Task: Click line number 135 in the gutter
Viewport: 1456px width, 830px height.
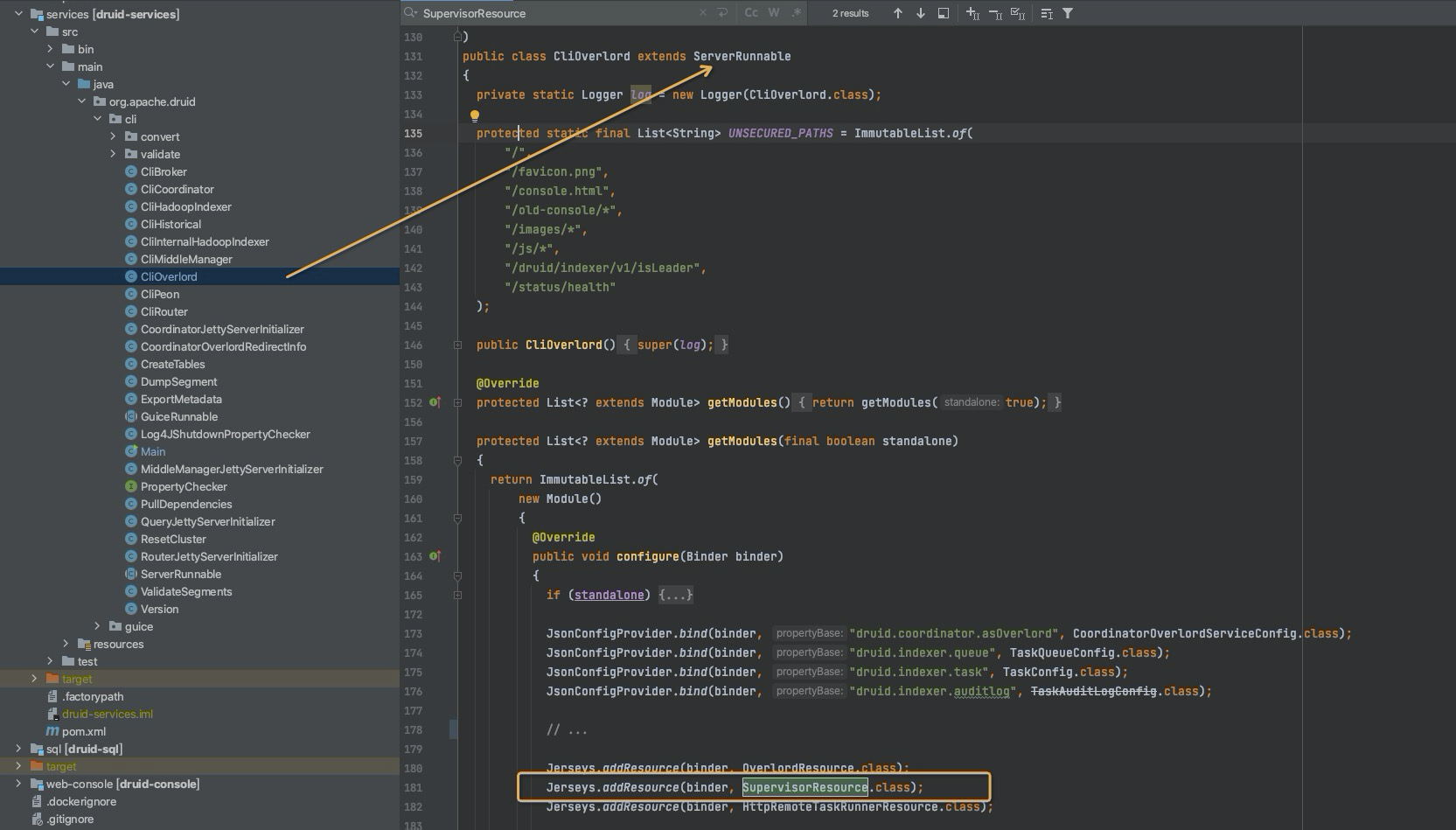Action: click(413, 133)
